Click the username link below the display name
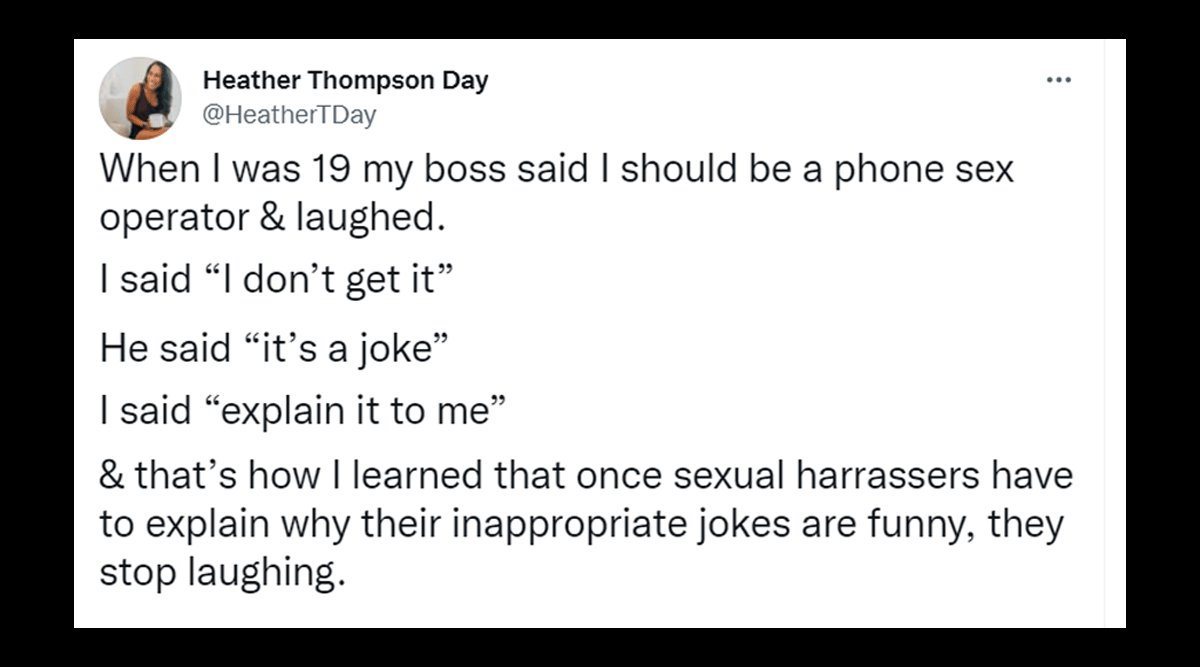The width and height of the screenshot is (1200, 667). tap(290, 114)
